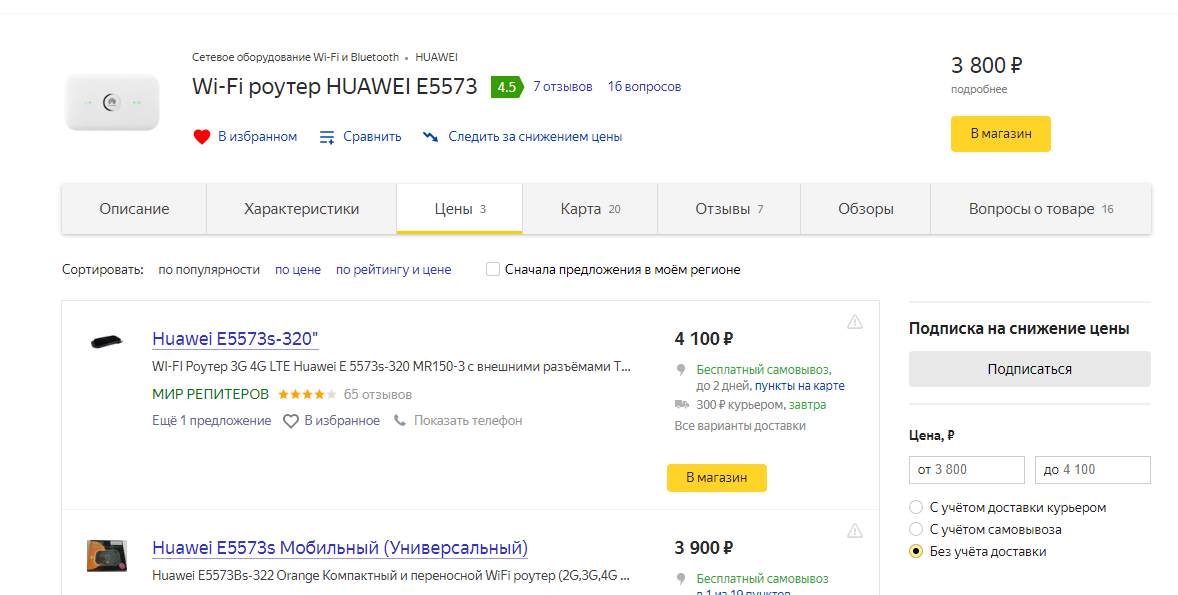Click the WI-FI Роутер 3G 4G LTE description text
The image size is (1178, 595).
[x=391, y=367]
